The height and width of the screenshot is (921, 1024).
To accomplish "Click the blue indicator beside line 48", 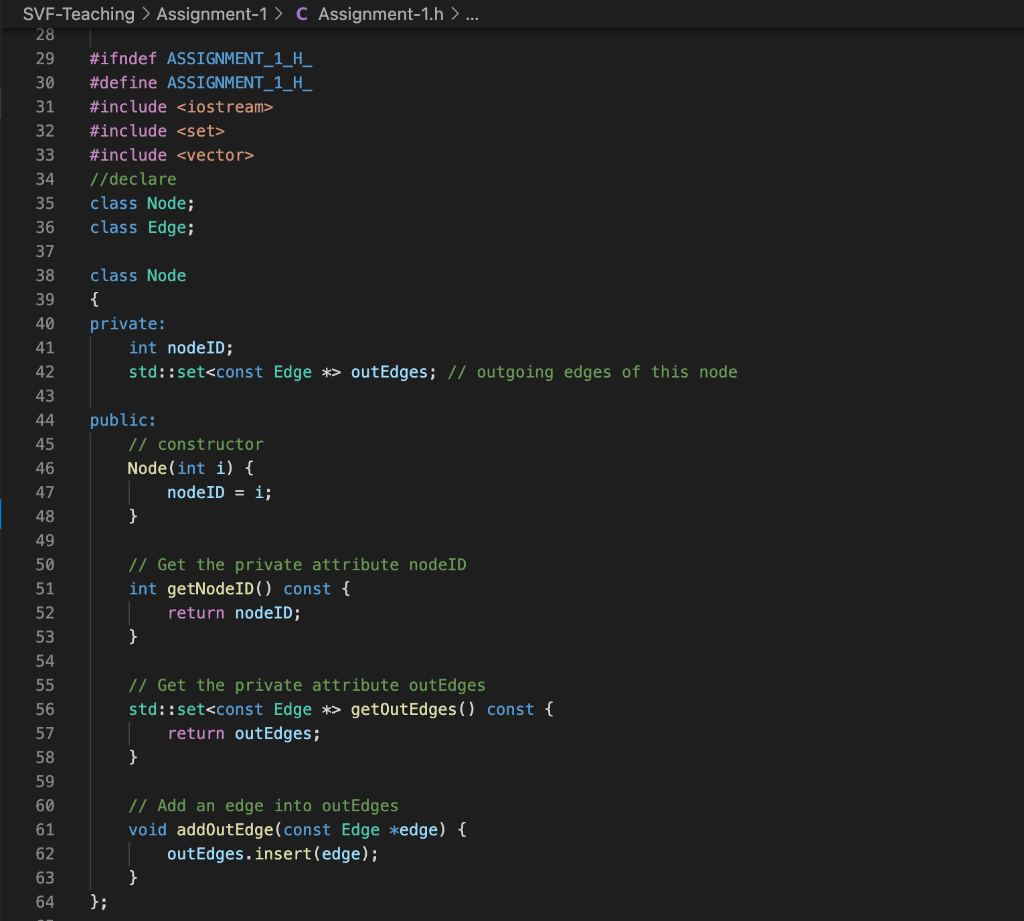I will pyautogui.click(x=3, y=516).
